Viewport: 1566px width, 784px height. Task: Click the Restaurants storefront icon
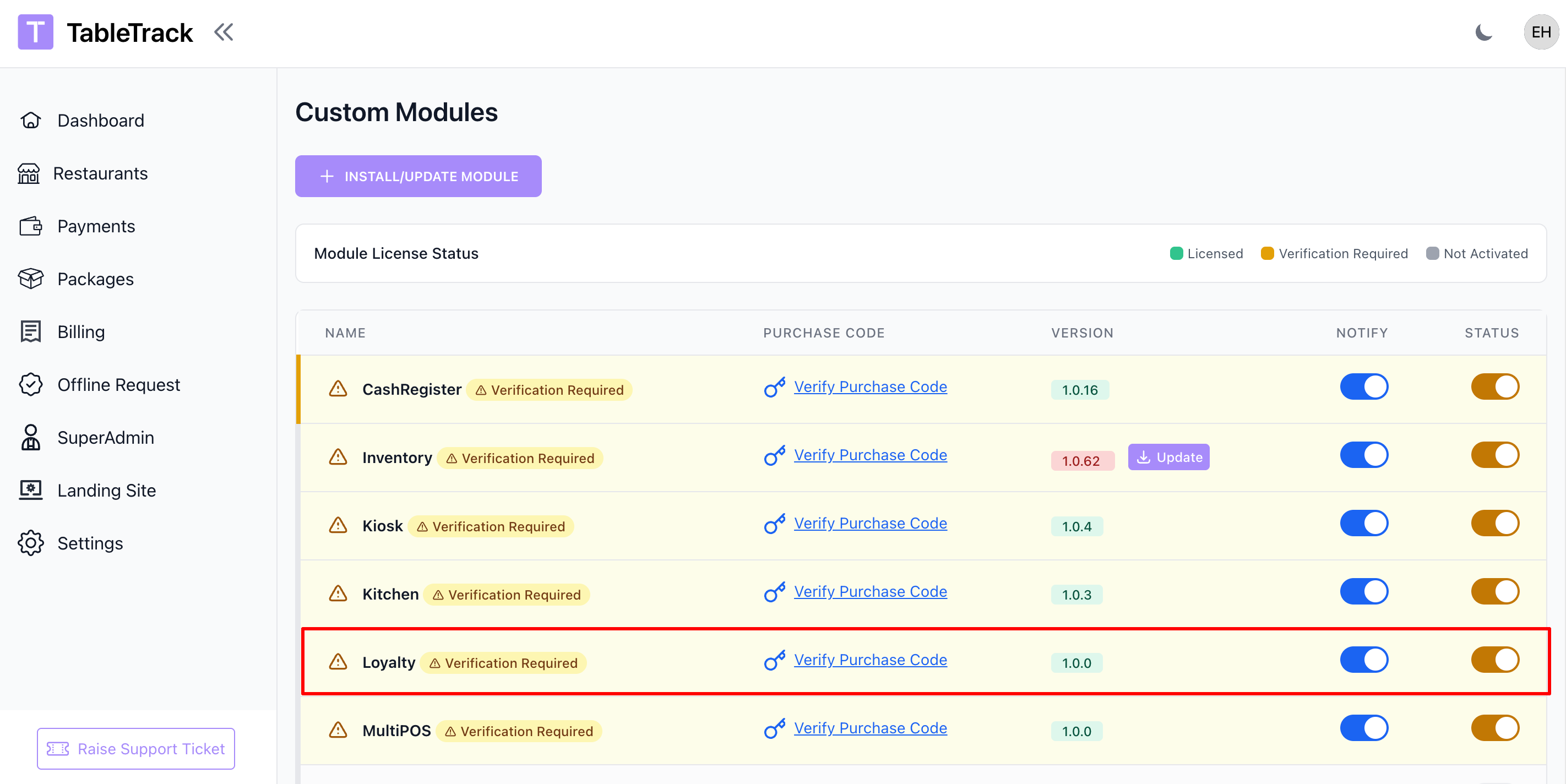click(x=29, y=174)
